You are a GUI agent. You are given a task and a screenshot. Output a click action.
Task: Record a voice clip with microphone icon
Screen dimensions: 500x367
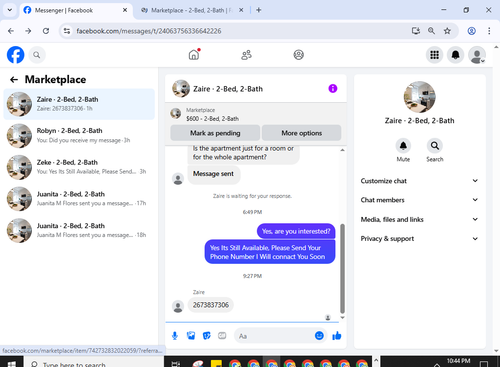(175, 336)
